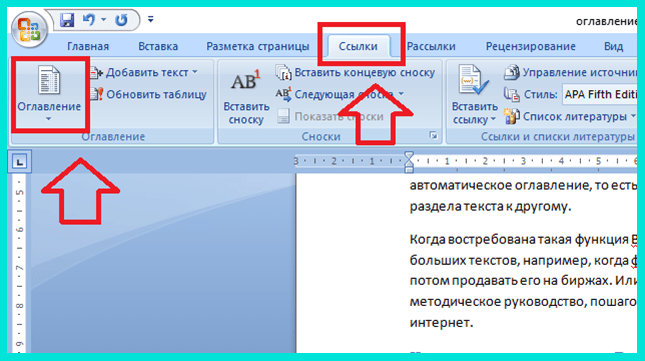Click the Обновить таблицу icon
This screenshot has height=361, width=645.
[x=96, y=95]
